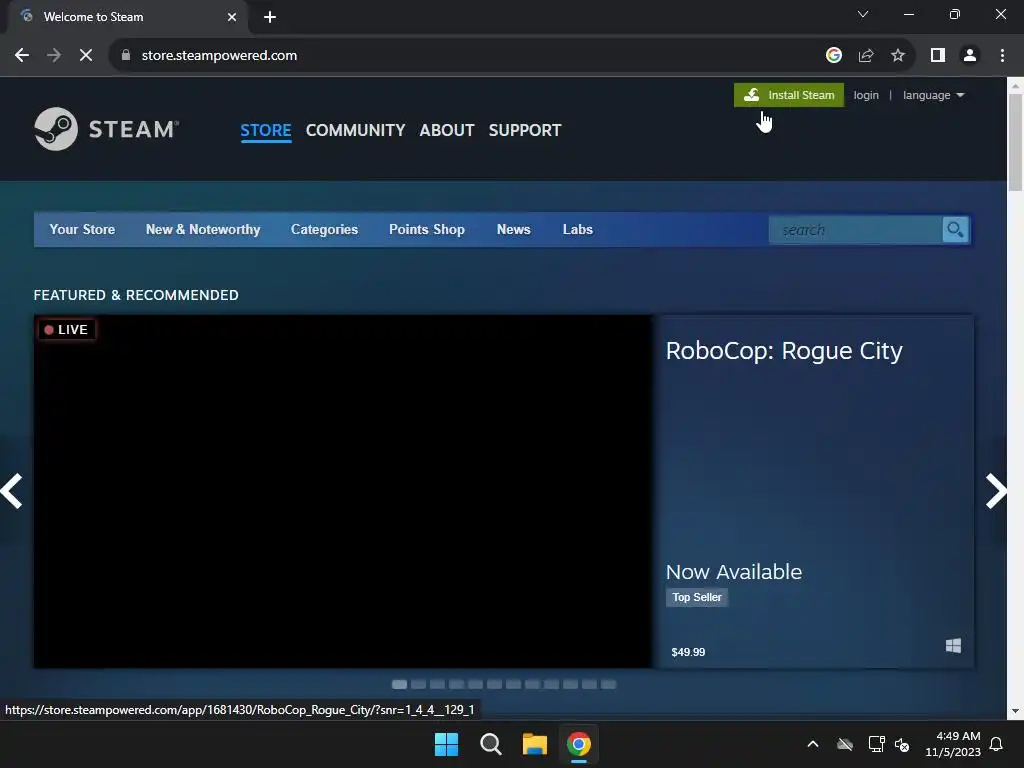Select the second carousel page dot
The height and width of the screenshot is (768, 1024).
coord(419,684)
